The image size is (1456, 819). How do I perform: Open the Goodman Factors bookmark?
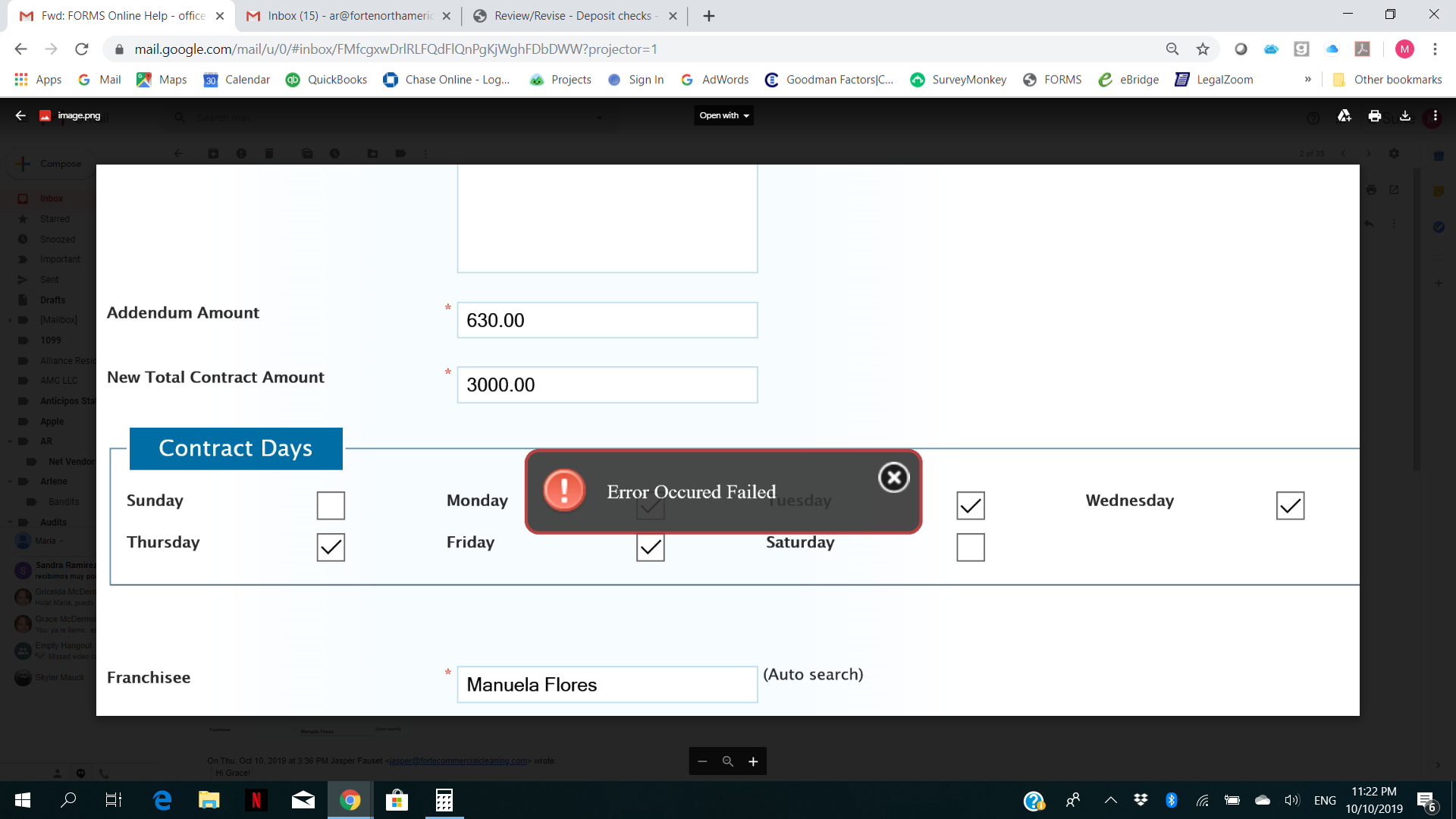click(830, 80)
